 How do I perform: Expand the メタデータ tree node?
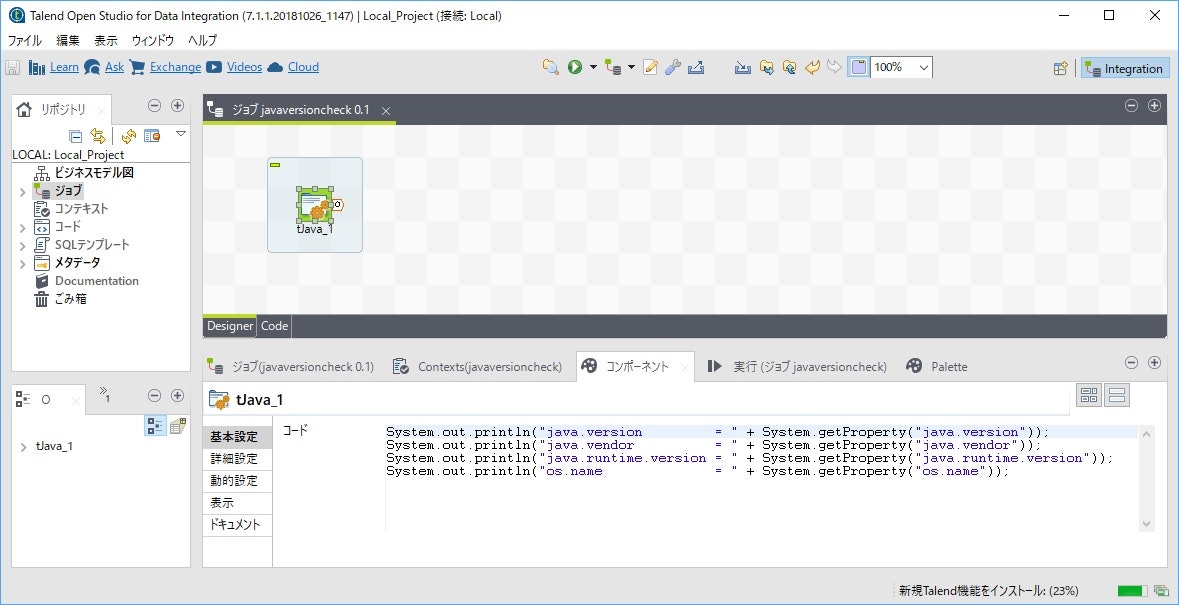23,264
